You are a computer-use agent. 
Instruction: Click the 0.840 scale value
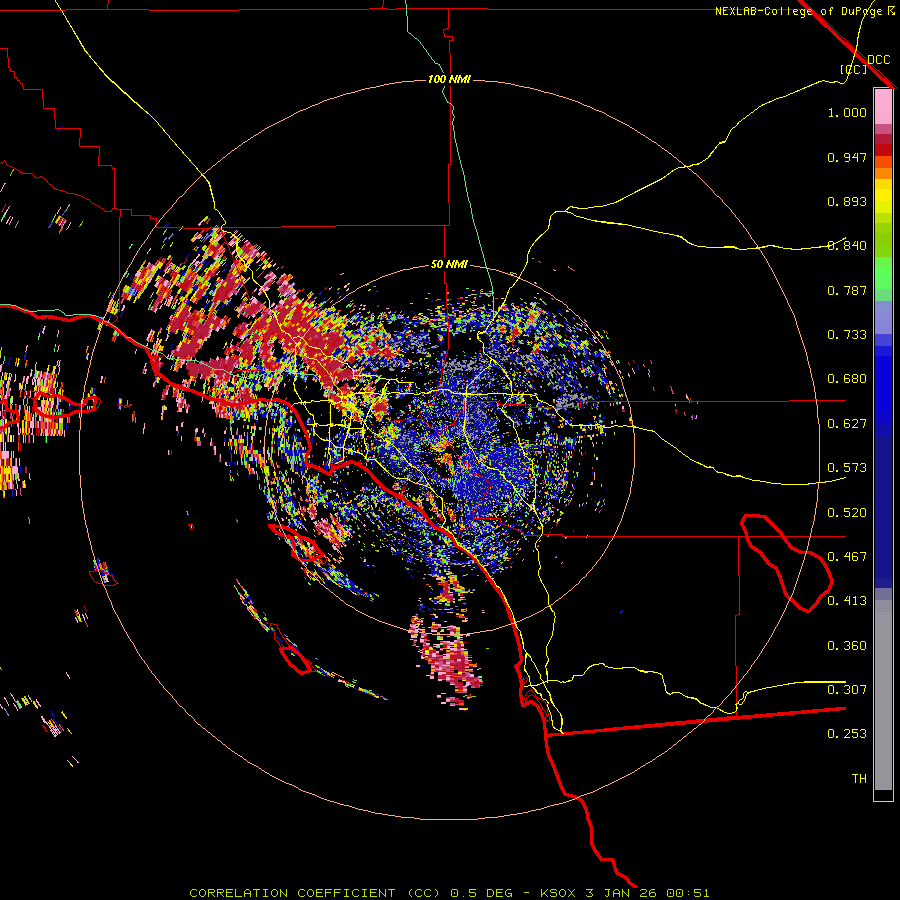[847, 246]
